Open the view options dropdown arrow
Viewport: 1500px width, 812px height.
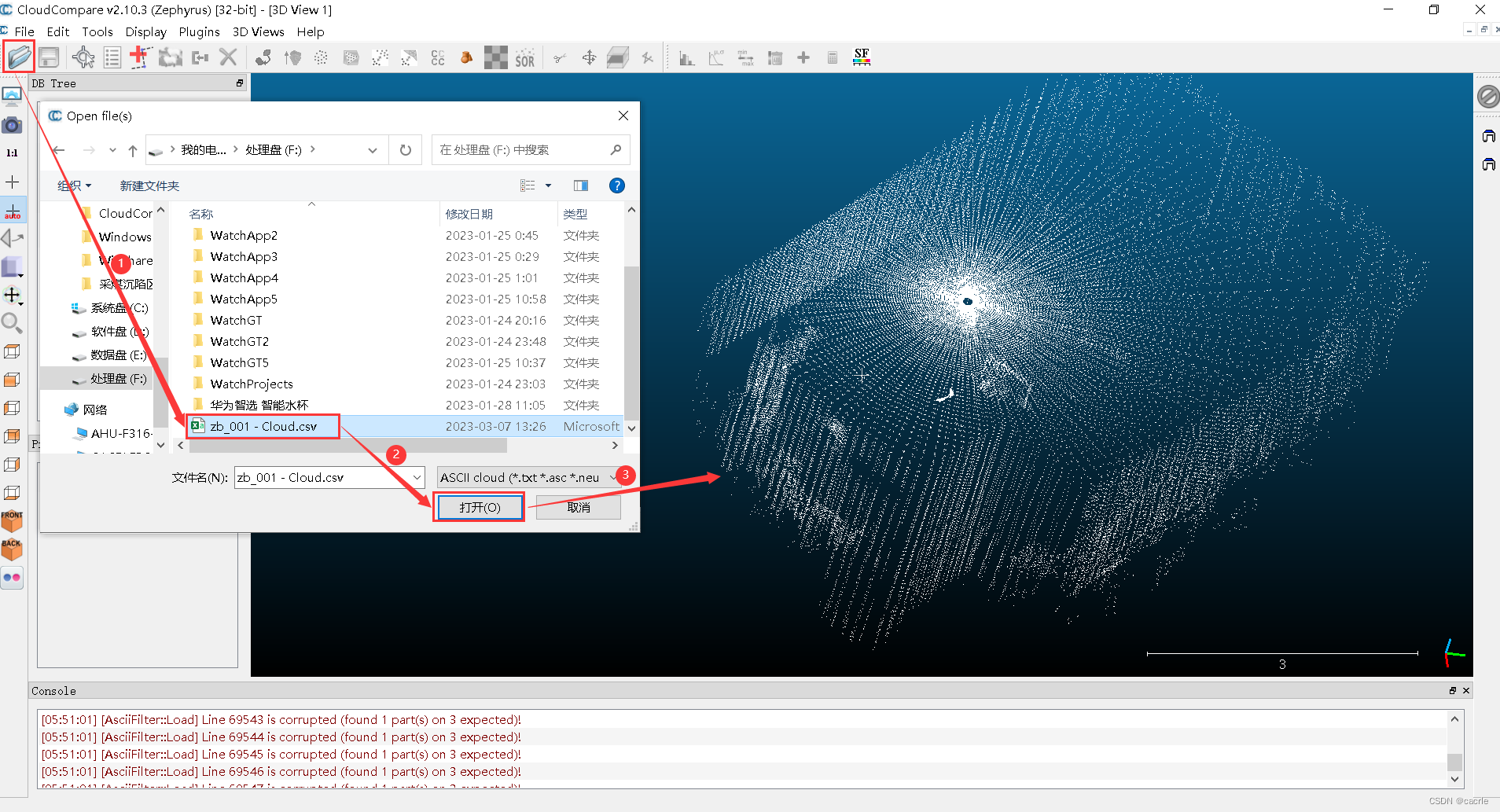pos(549,186)
